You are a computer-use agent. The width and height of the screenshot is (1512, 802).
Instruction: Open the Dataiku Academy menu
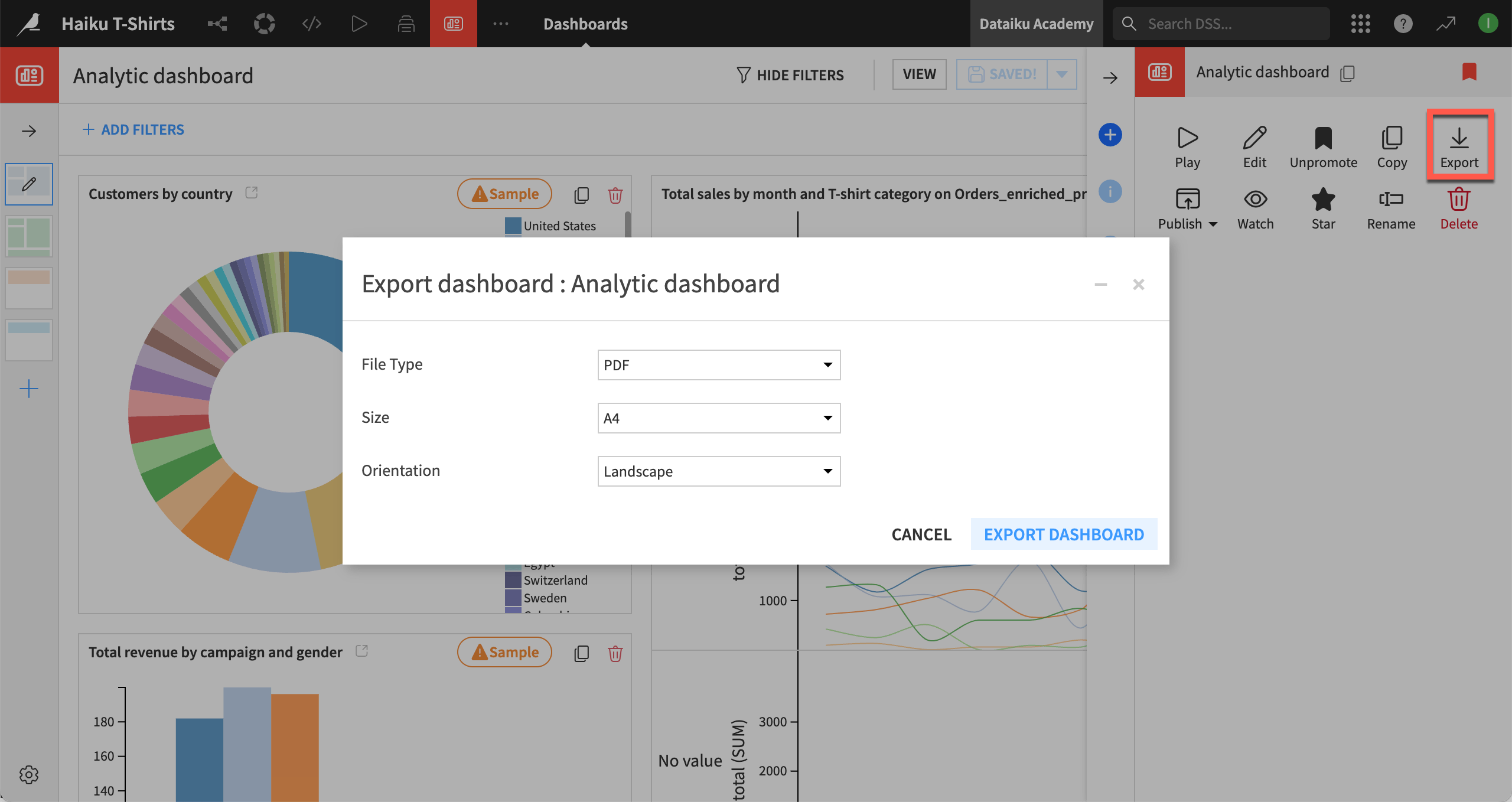tap(1036, 24)
